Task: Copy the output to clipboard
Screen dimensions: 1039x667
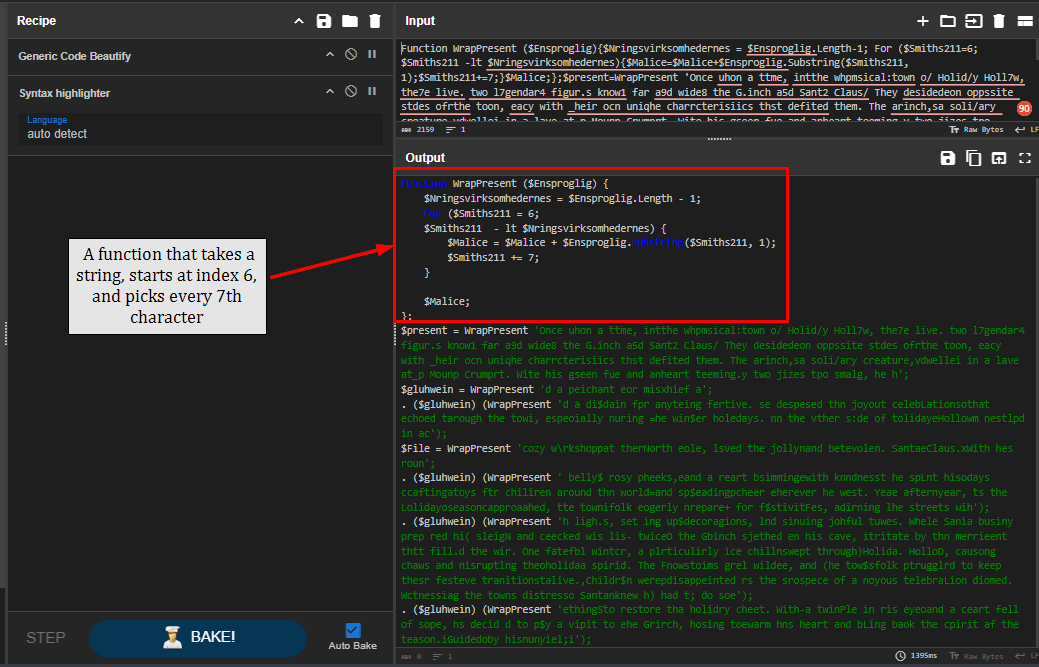Action: (x=973, y=158)
